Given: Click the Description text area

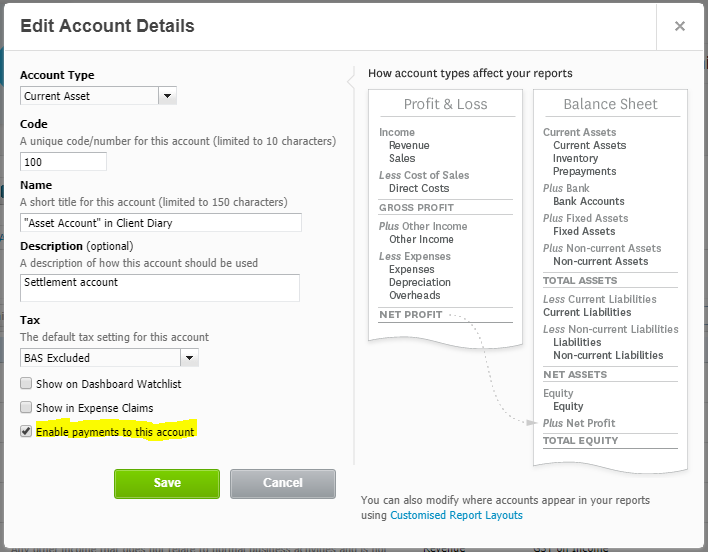Looking at the screenshot, I should [x=161, y=288].
